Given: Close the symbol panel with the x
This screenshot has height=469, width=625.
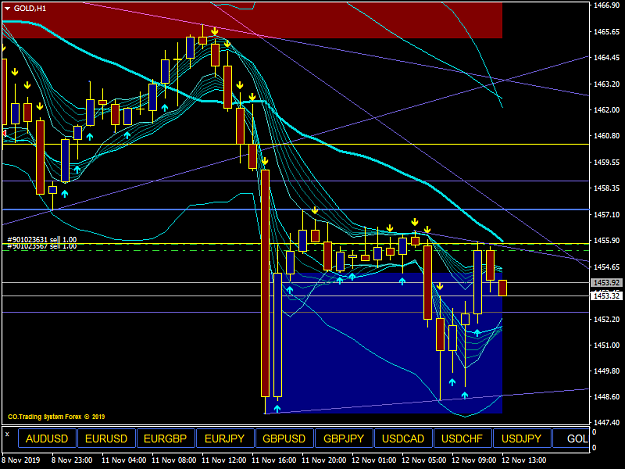Looking at the screenshot, I should point(7,434).
